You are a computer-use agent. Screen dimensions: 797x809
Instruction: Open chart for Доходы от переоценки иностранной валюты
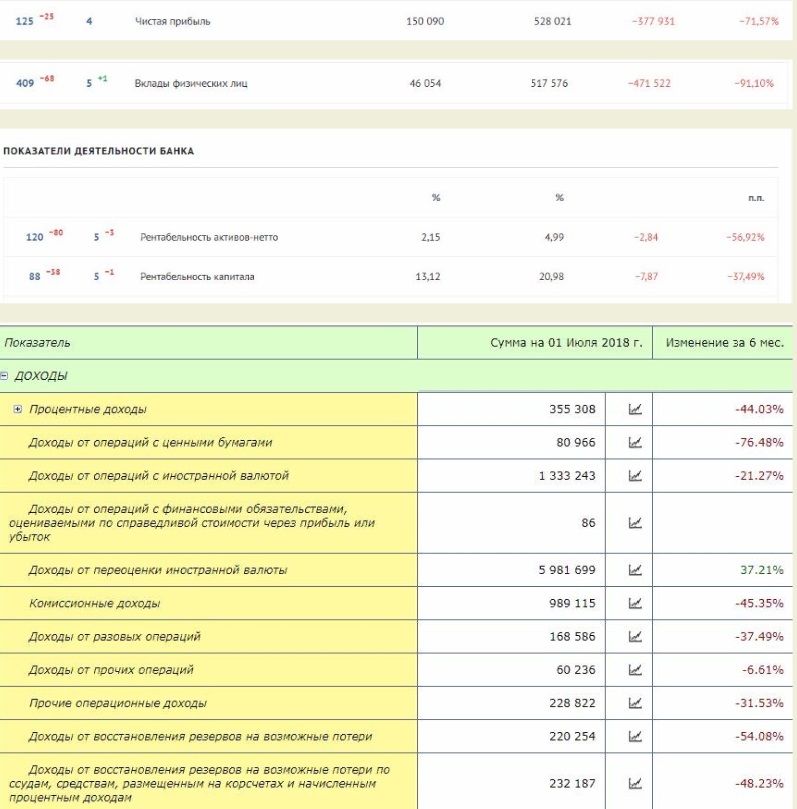[x=633, y=570]
